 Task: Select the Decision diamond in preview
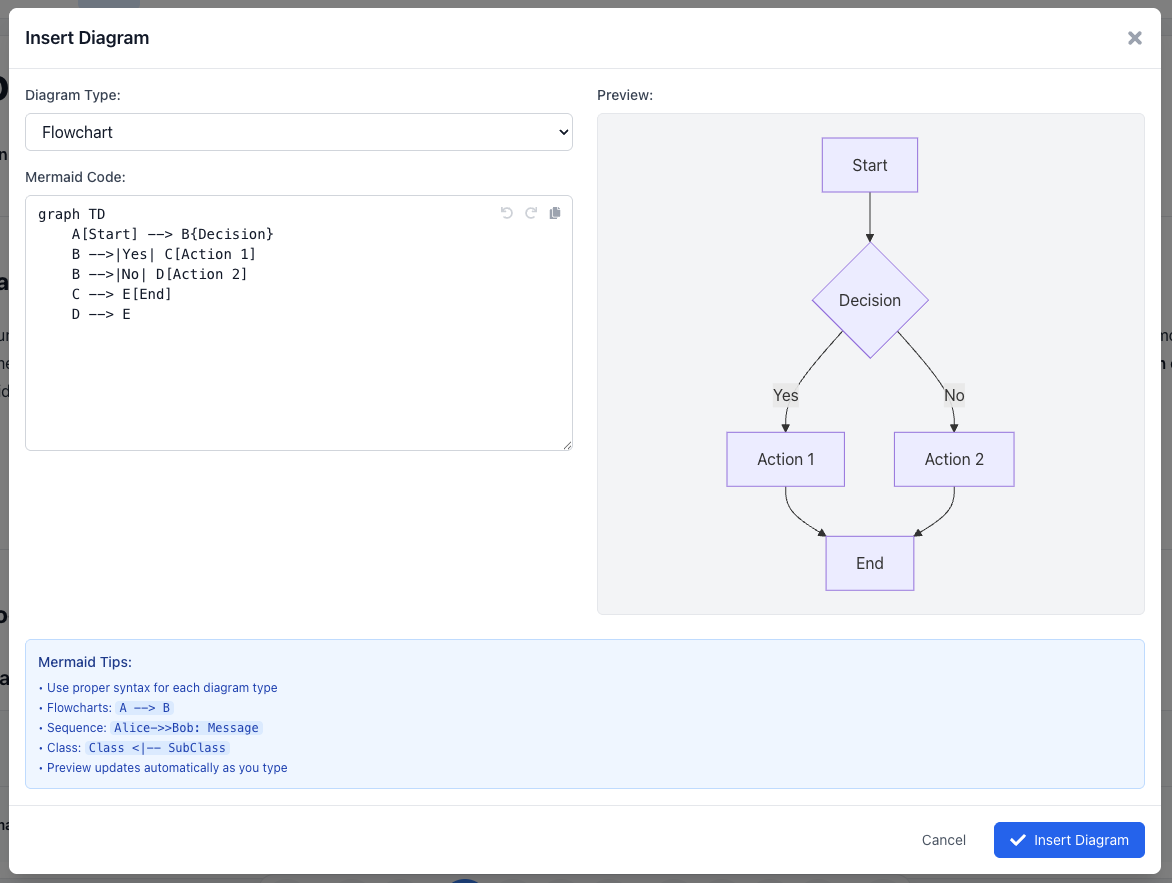coord(870,300)
